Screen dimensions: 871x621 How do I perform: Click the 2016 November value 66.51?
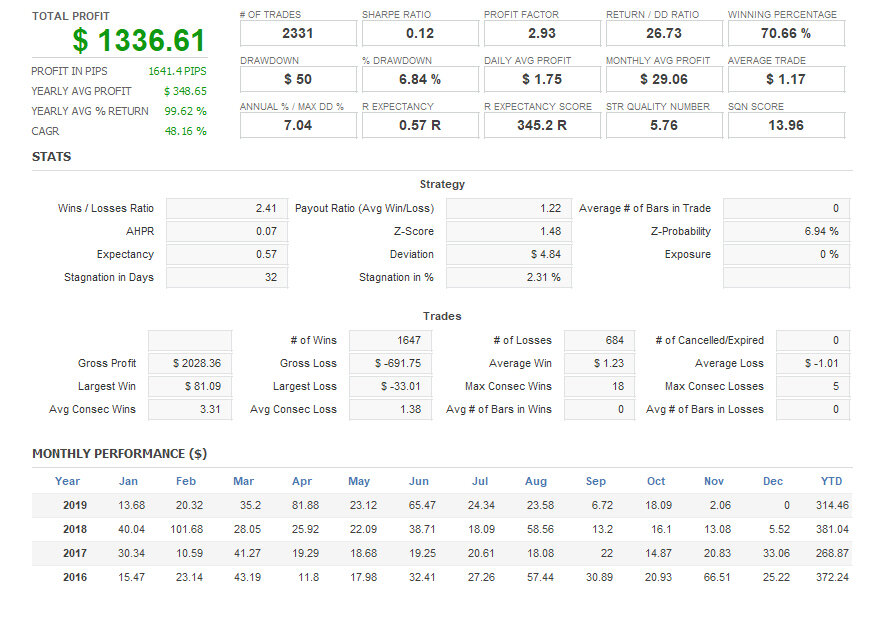click(717, 577)
